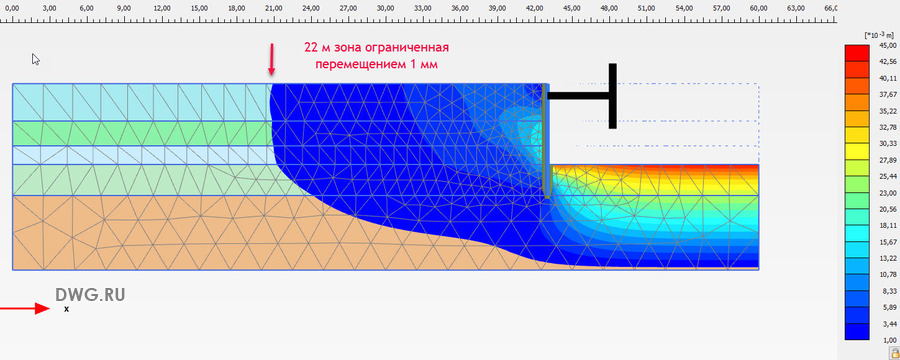Click the DWG.RU watermark text

click(90, 295)
